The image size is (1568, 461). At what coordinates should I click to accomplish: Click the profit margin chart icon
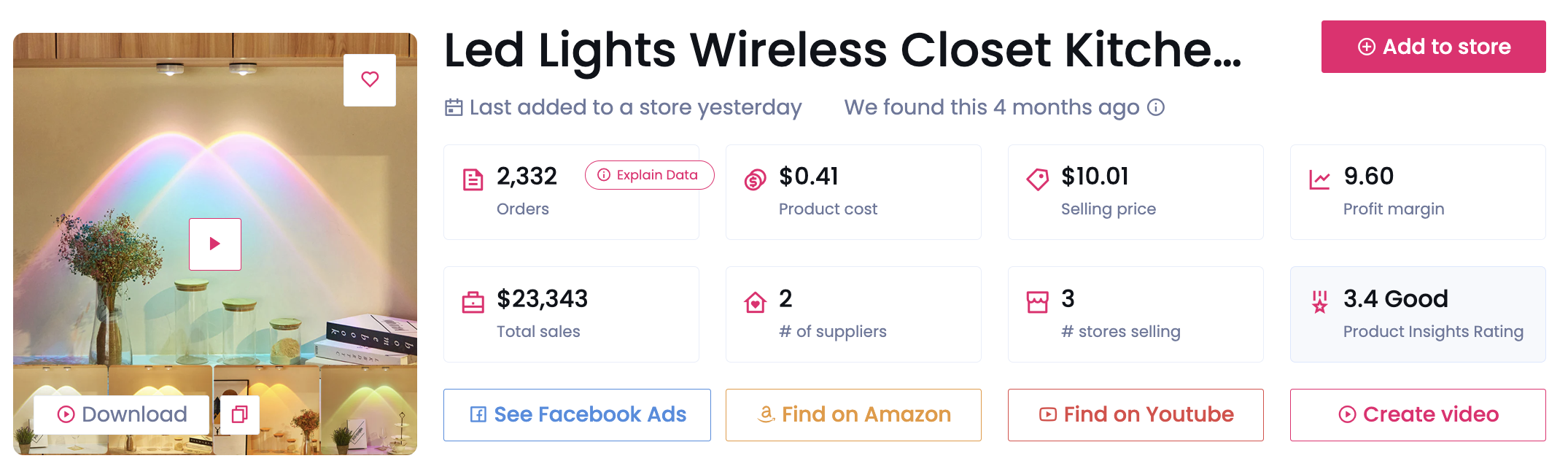point(1319,179)
